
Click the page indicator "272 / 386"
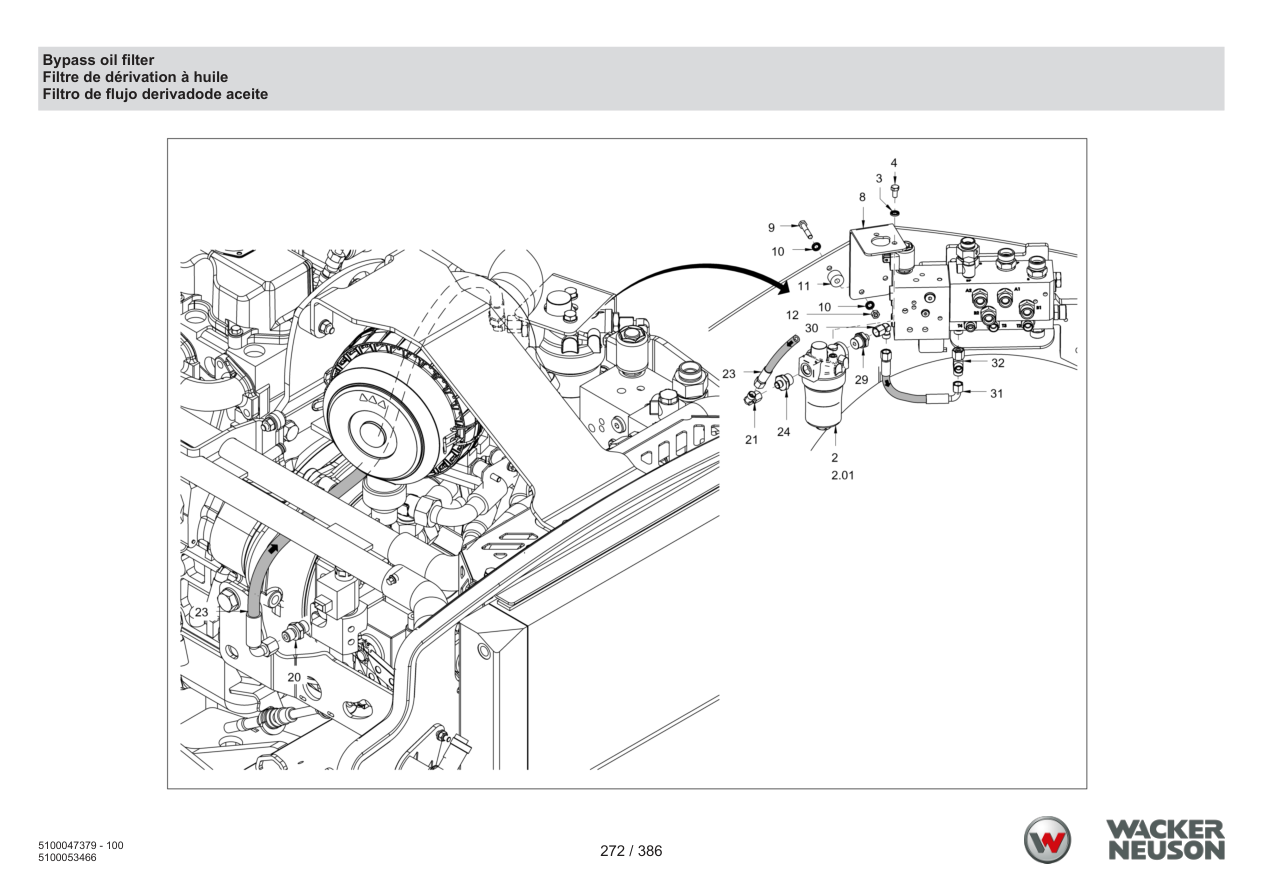[631, 852]
